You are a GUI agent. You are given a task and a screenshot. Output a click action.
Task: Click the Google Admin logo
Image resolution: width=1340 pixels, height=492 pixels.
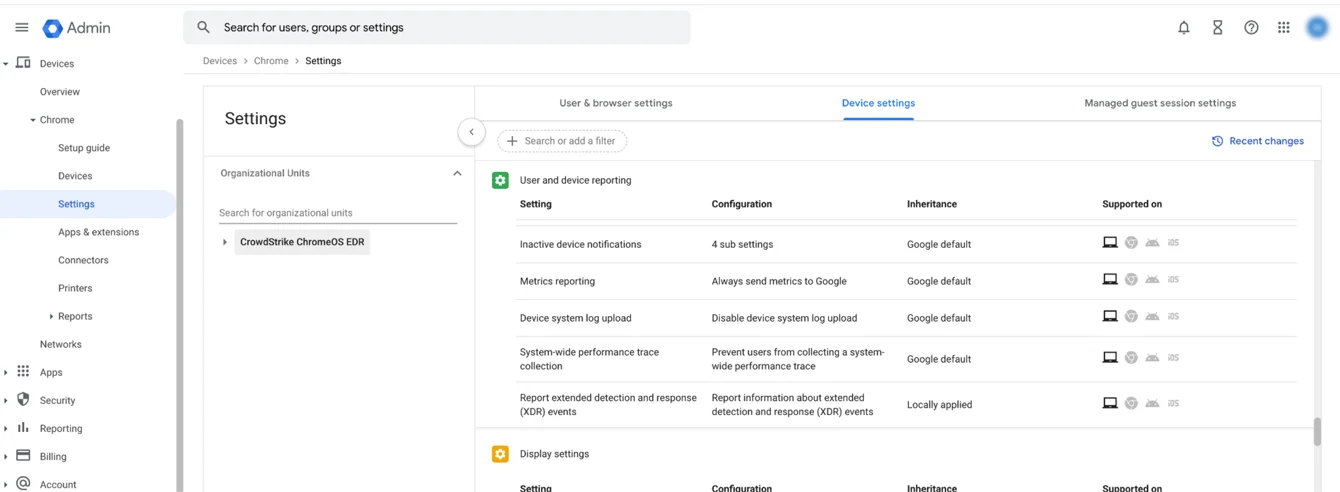(77, 28)
